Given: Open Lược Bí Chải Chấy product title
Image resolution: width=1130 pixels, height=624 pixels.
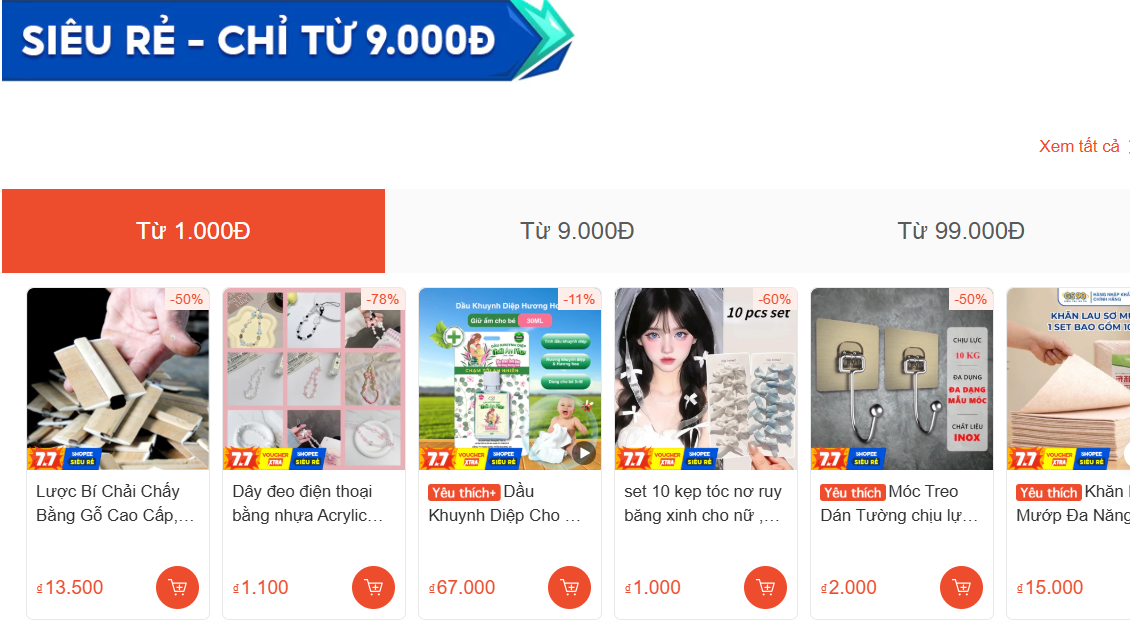Looking at the screenshot, I should pos(115,503).
